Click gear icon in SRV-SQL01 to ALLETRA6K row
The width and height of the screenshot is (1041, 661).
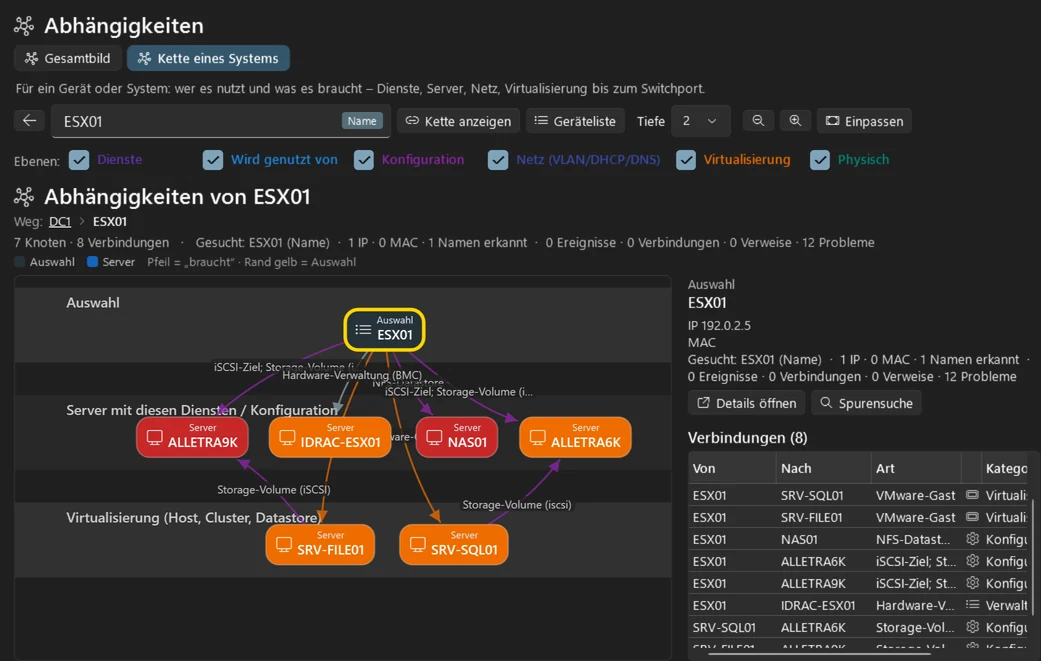pyautogui.click(x=973, y=626)
